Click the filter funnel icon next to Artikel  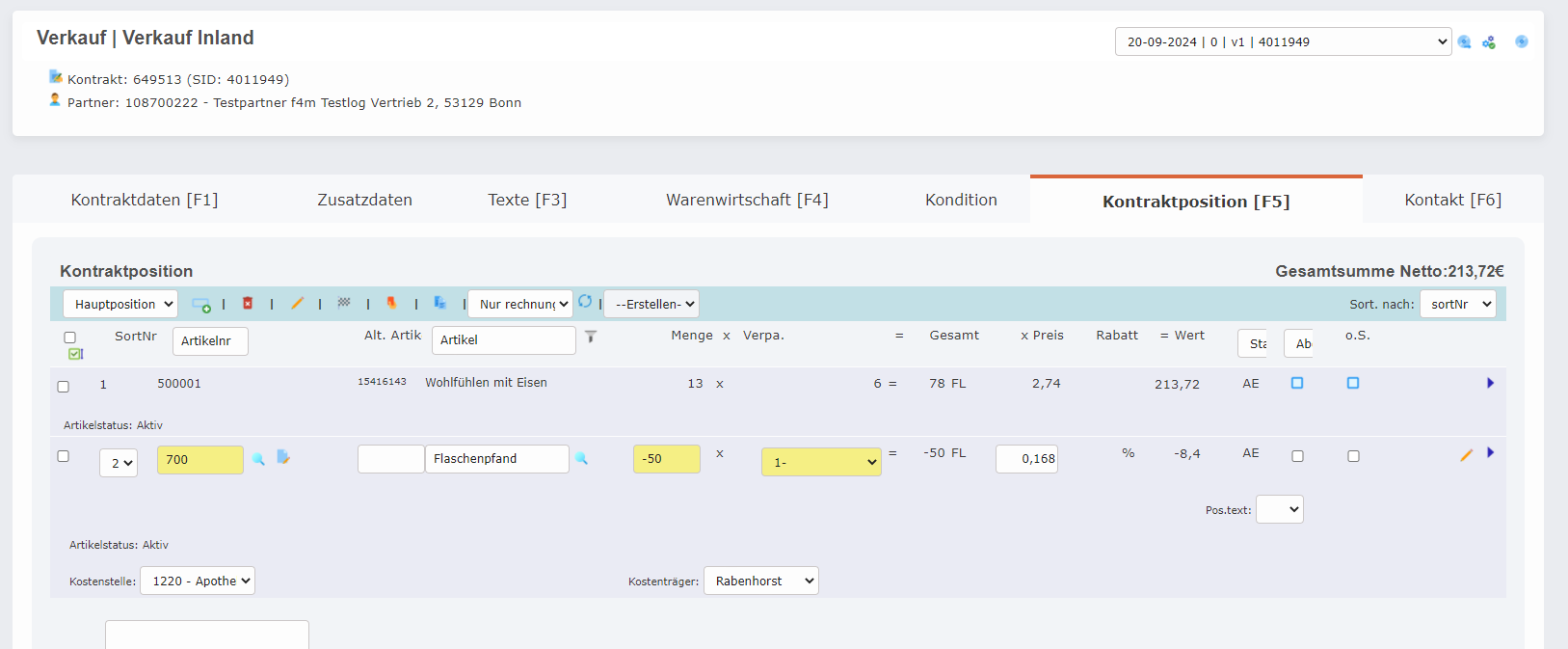(591, 337)
